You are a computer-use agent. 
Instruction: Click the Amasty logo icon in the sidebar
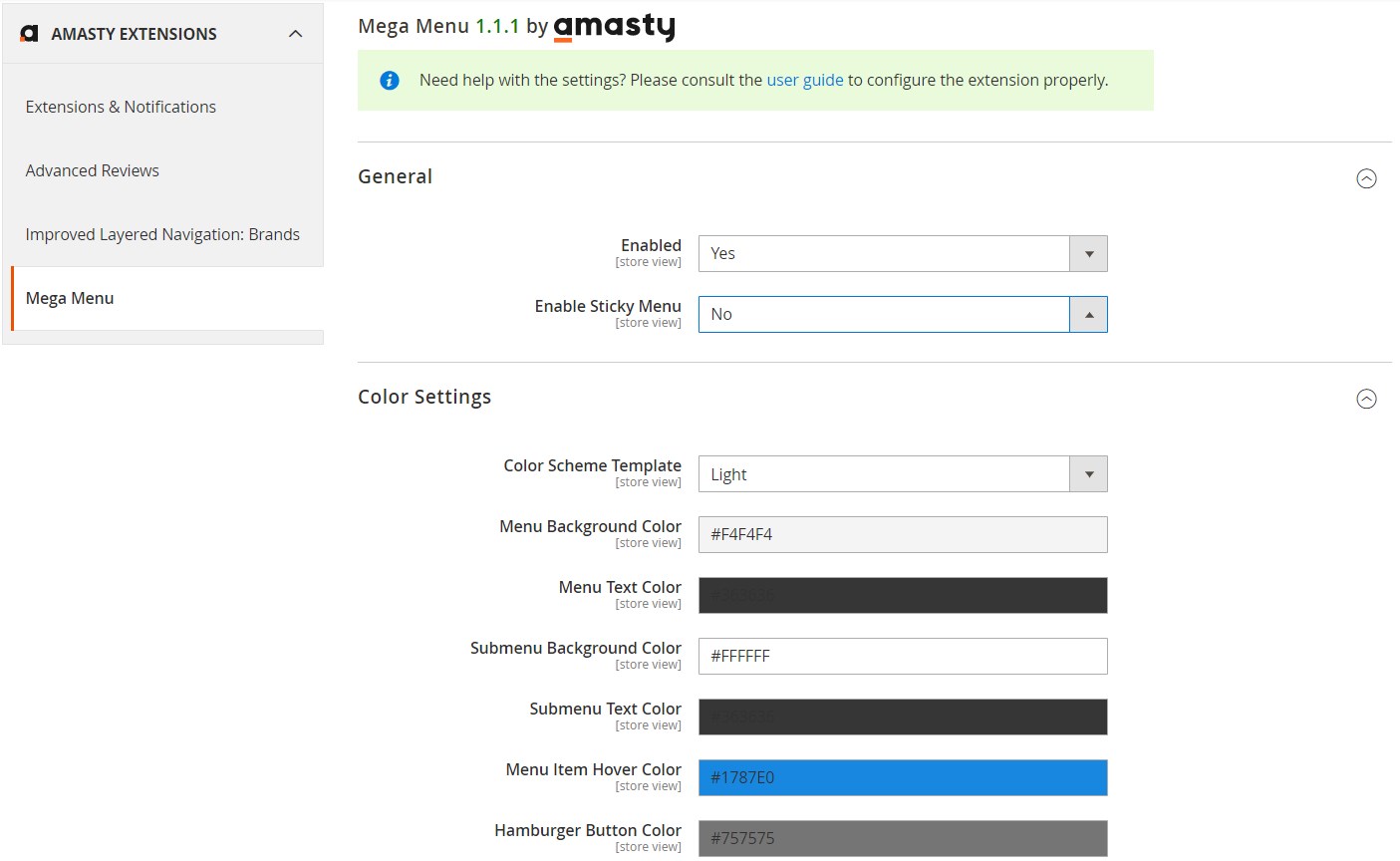pos(29,32)
